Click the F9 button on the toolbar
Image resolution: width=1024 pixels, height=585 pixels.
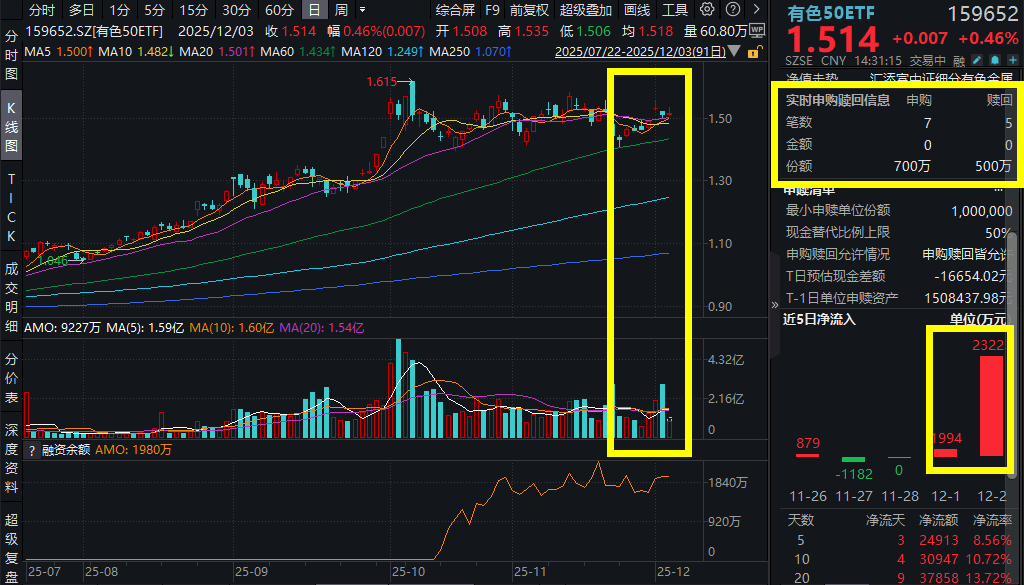492,10
